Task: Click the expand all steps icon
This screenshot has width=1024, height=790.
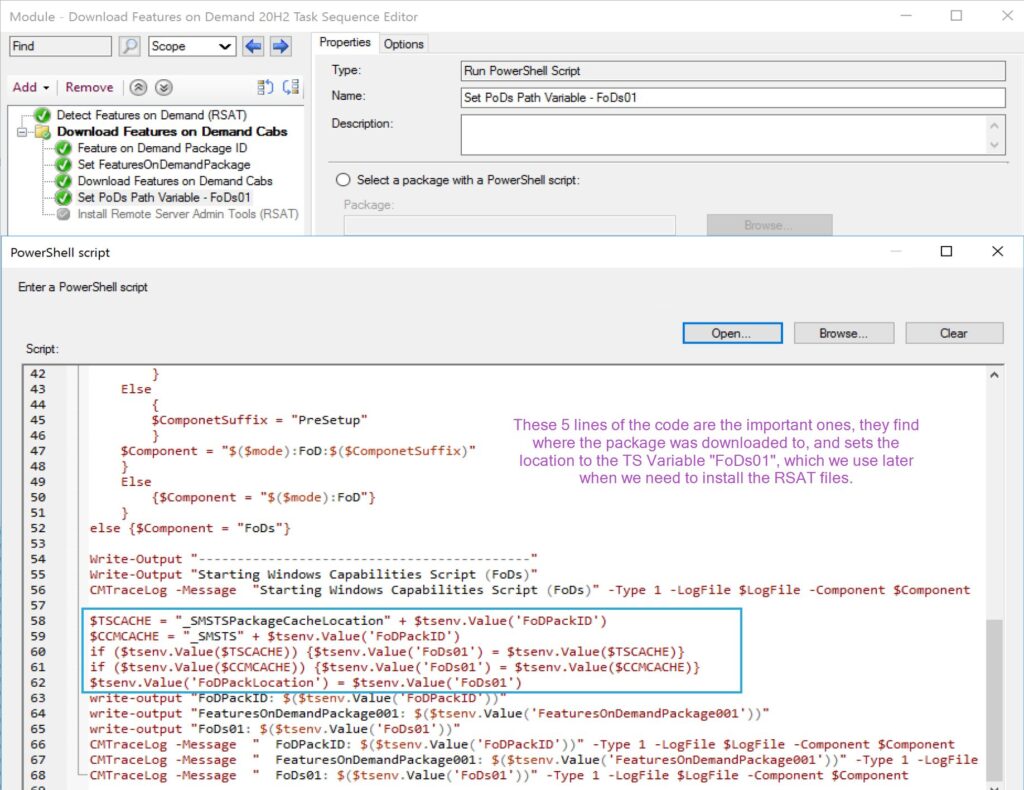Action: point(265,88)
